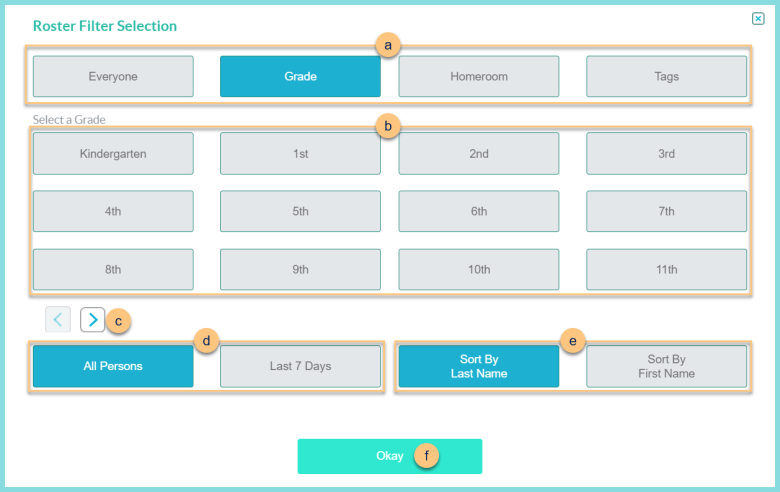Screen dimensions: 780x492
Task: Choose the 1st grade button
Action: (x=300, y=153)
